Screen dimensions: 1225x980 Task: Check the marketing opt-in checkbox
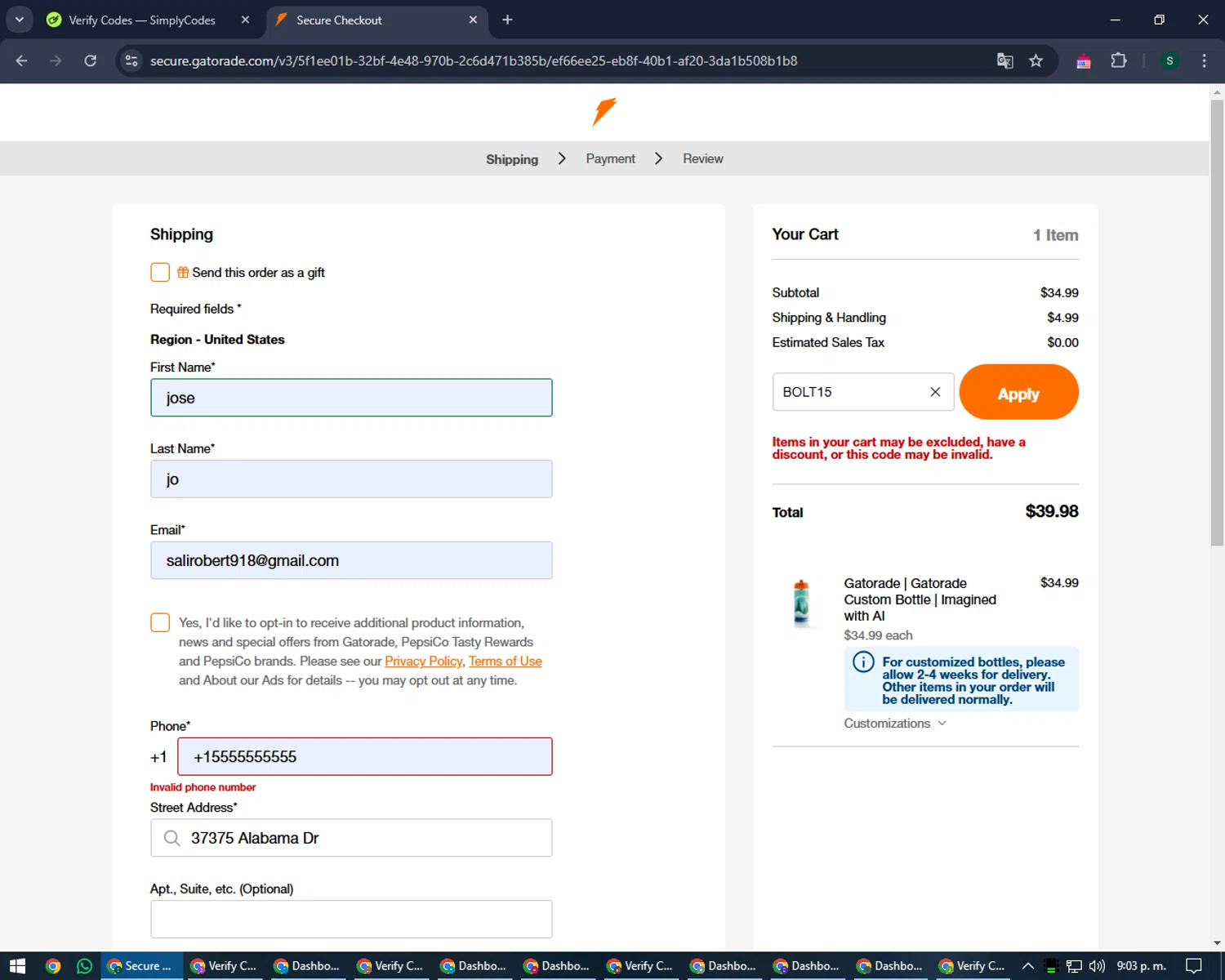click(x=160, y=622)
